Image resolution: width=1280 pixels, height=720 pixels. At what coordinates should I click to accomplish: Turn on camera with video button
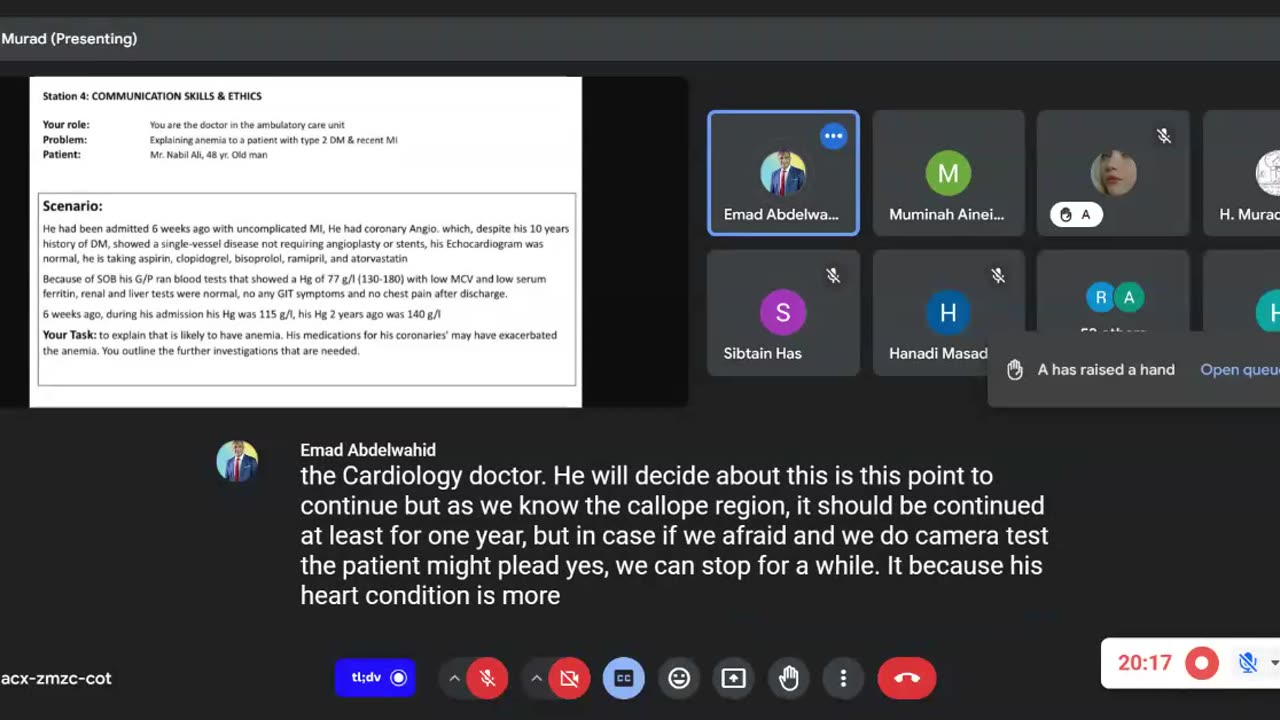click(570, 678)
